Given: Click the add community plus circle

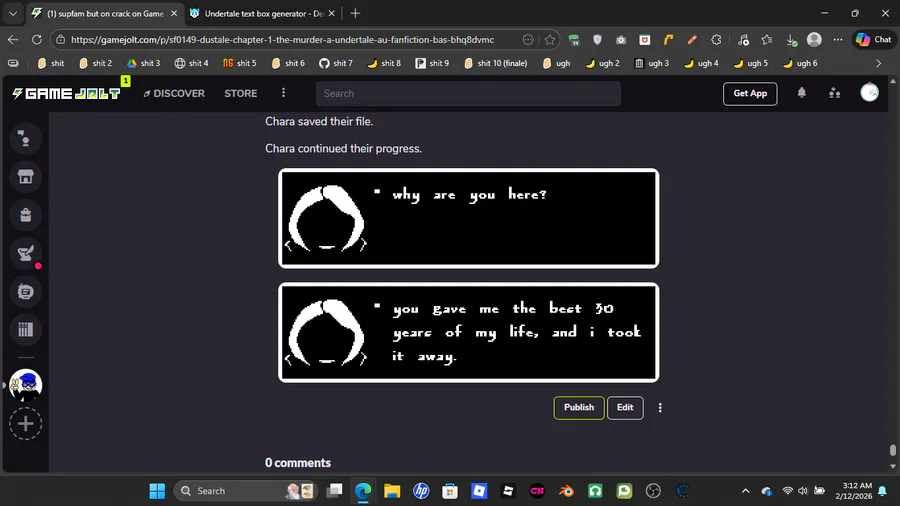Looking at the screenshot, I should tap(25, 424).
